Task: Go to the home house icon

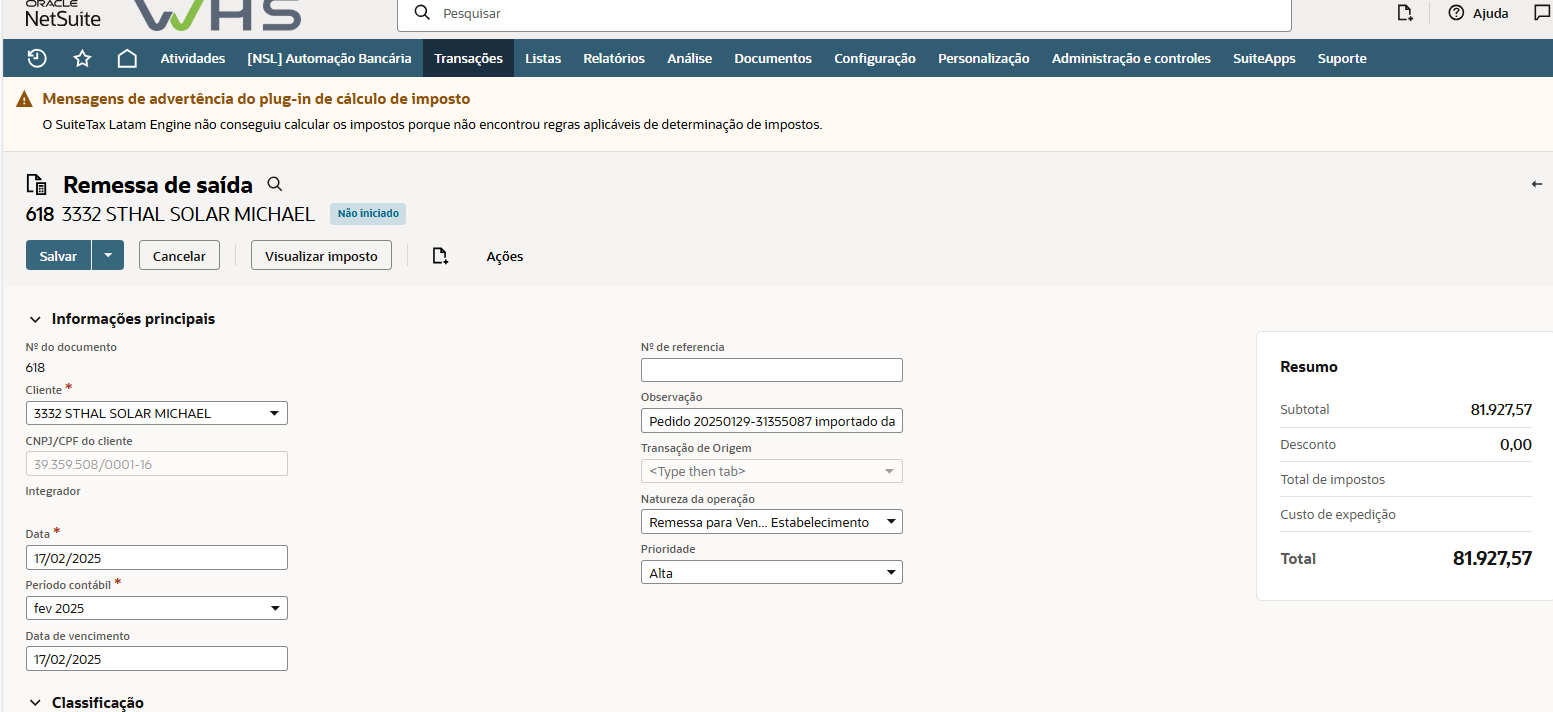Action: click(127, 58)
